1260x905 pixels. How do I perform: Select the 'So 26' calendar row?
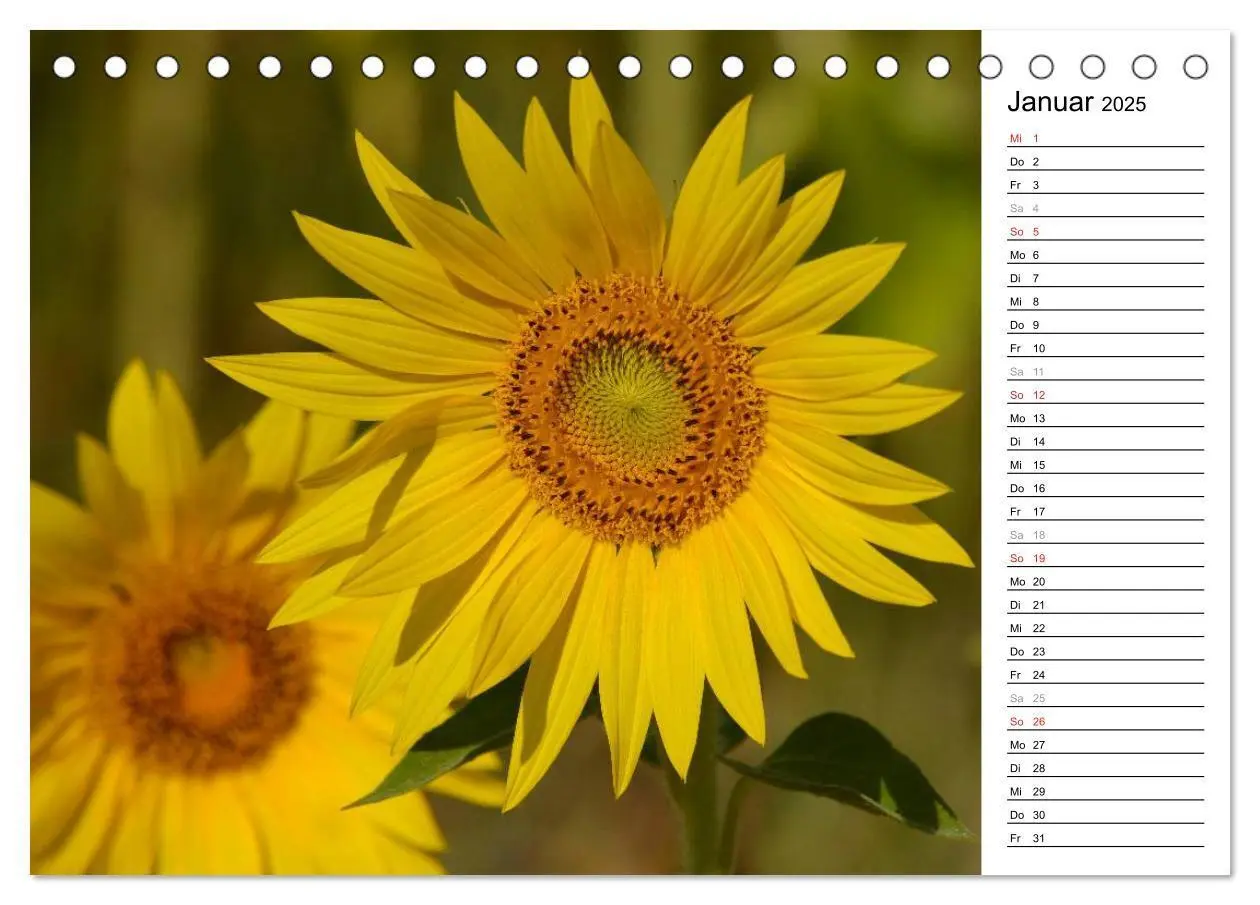[x=1105, y=721]
